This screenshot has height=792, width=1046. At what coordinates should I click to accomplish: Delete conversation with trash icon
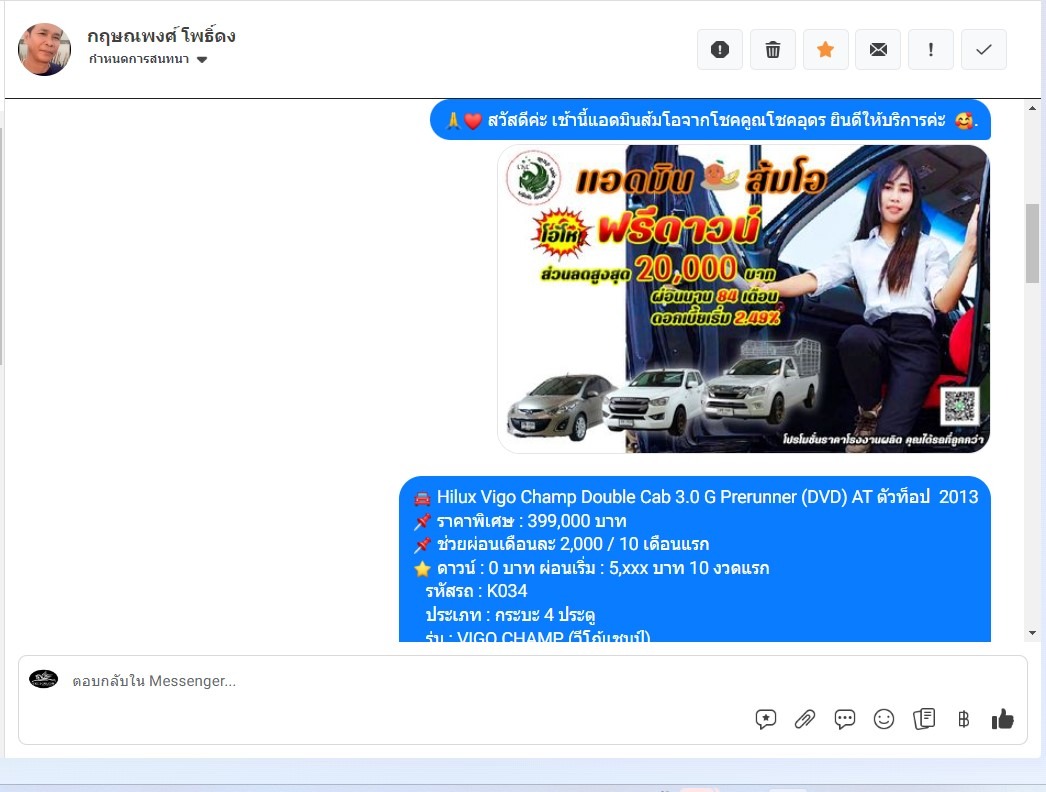point(772,49)
